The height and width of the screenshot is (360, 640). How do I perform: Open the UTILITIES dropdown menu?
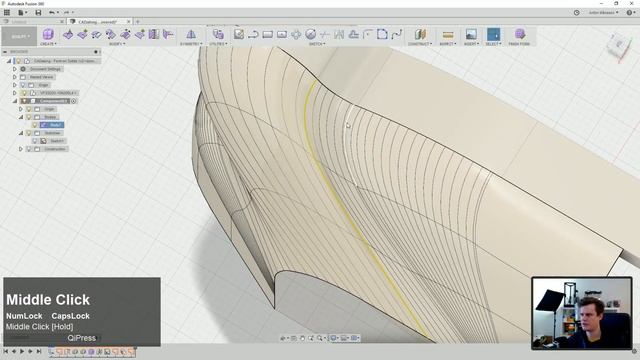coord(218,44)
